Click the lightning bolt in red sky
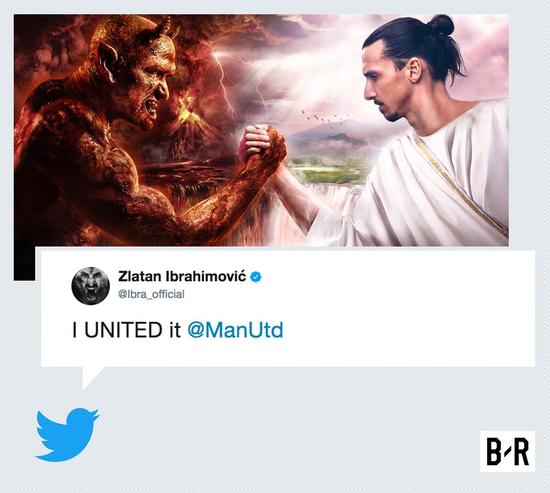 (223, 80)
